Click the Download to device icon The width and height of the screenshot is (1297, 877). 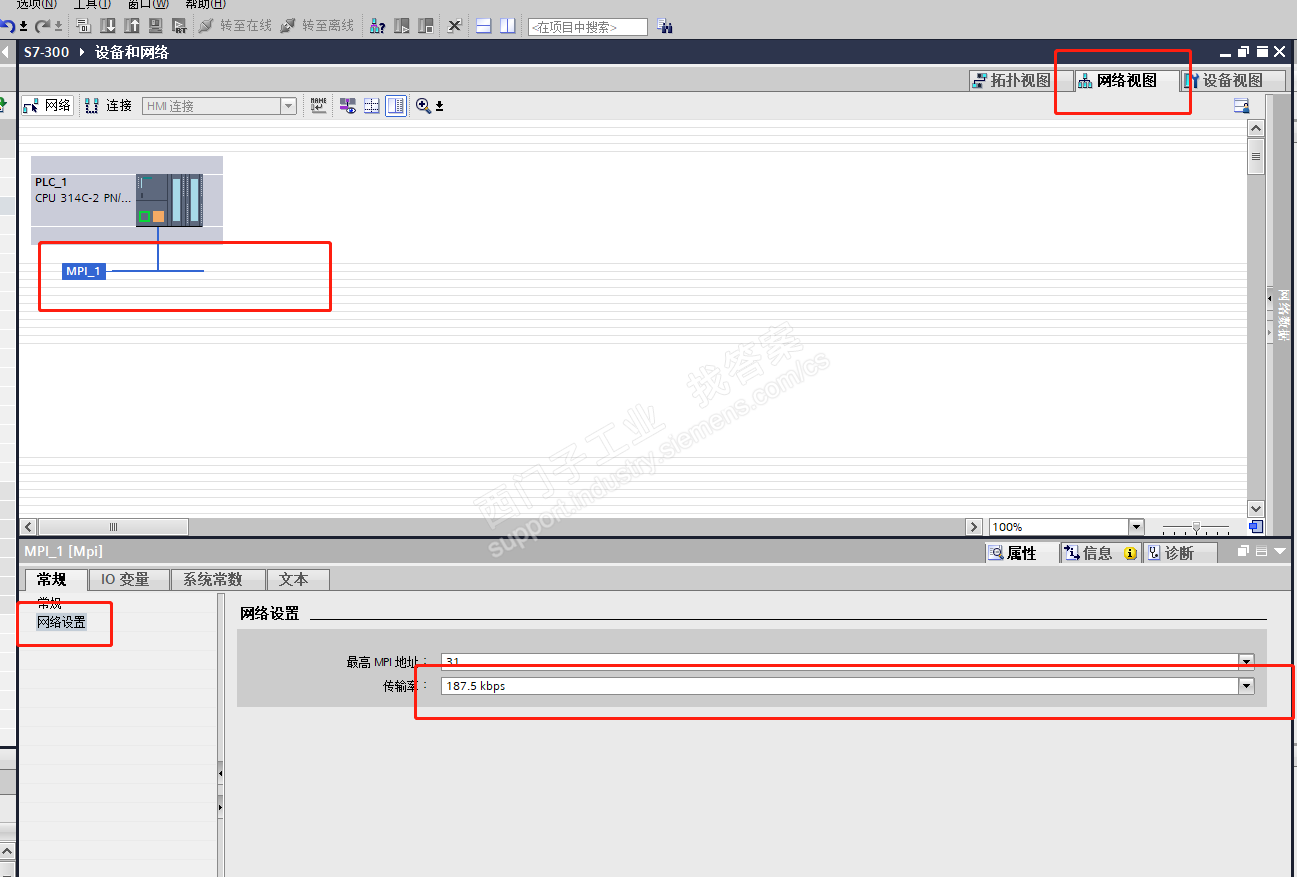tap(108, 26)
